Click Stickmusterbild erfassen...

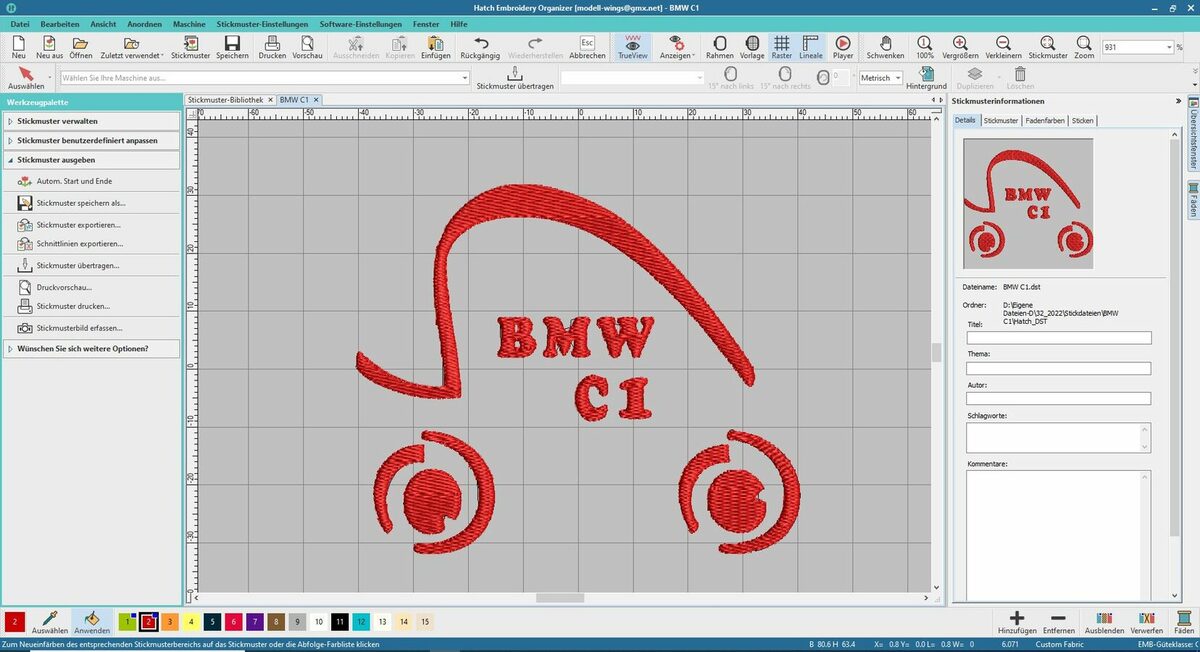point(79,328)
